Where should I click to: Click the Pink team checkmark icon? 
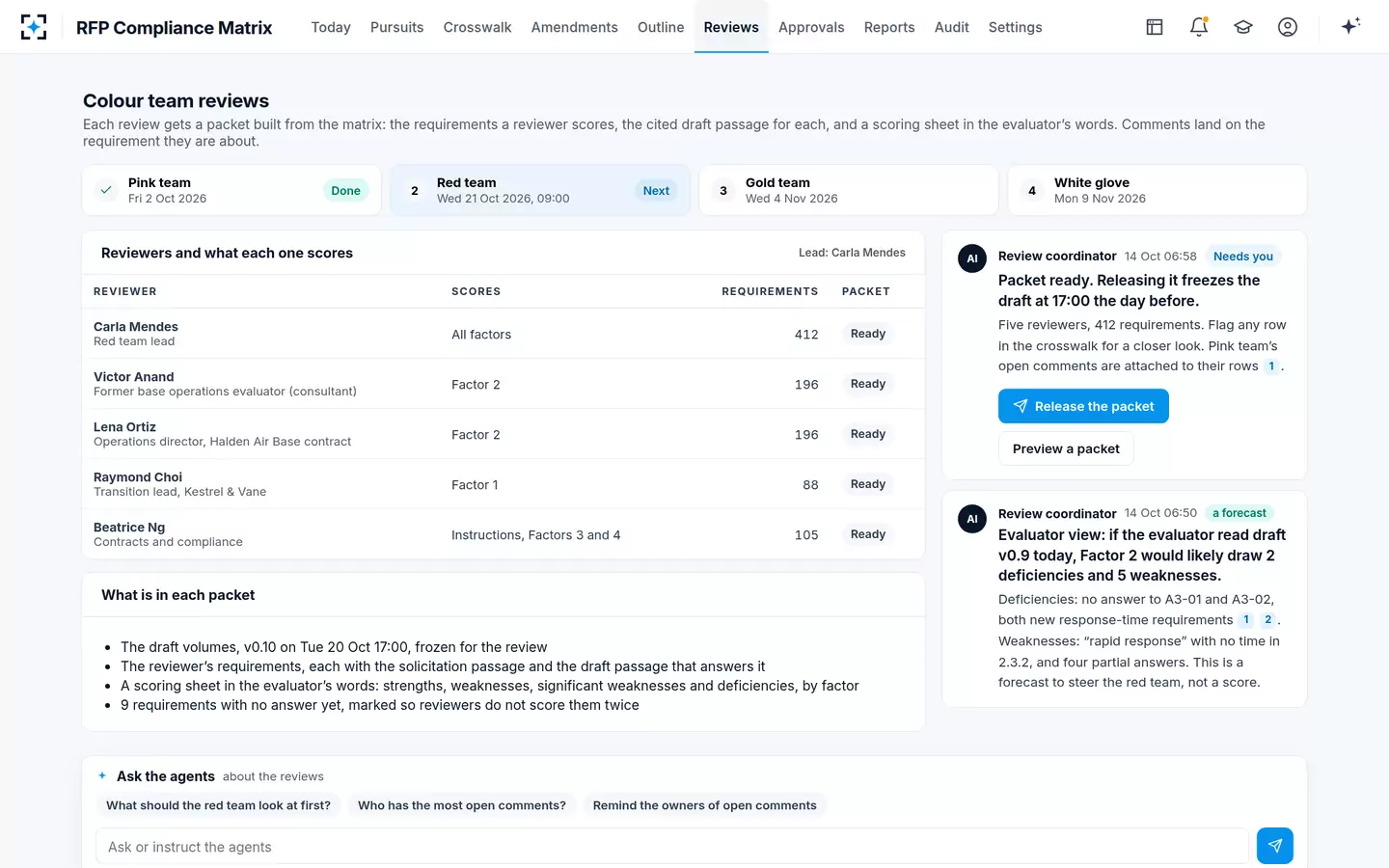106,190
